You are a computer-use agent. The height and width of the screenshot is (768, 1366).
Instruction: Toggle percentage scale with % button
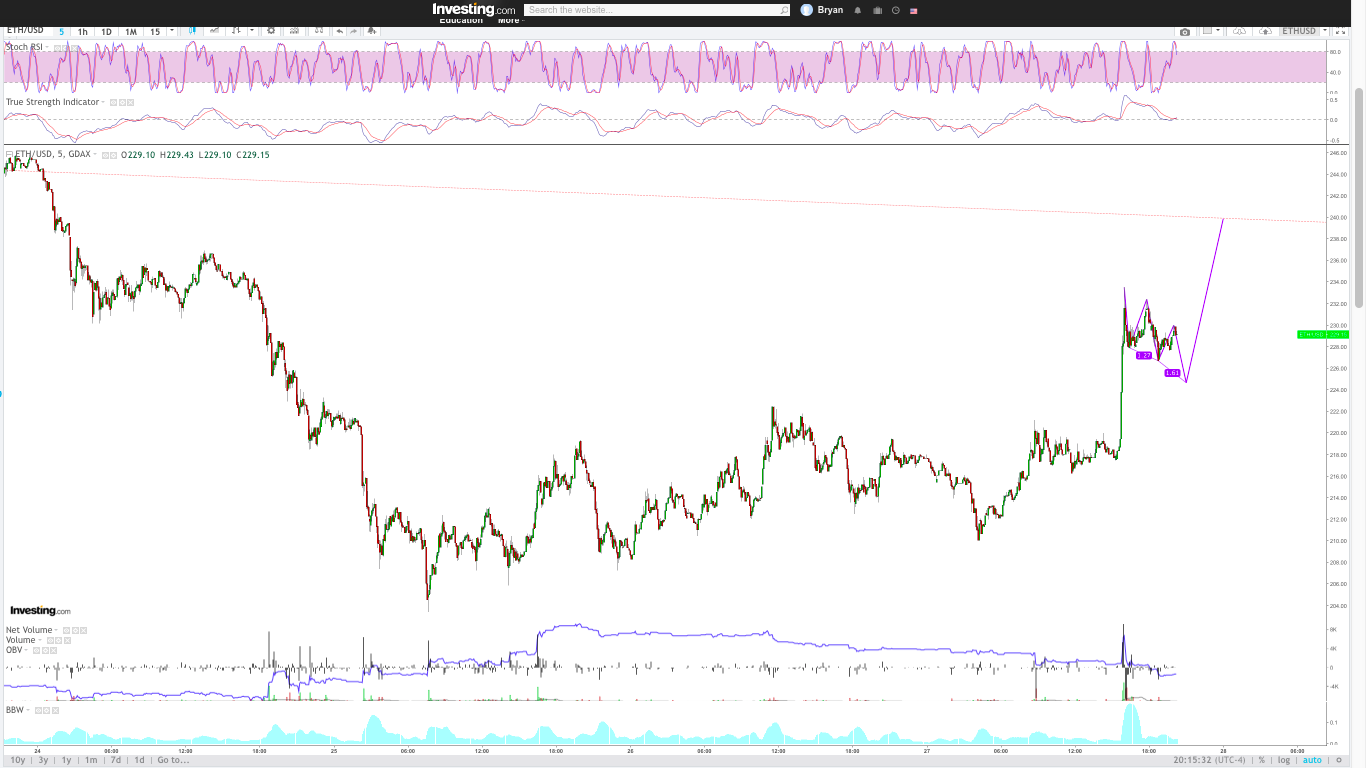[1261, 760]
